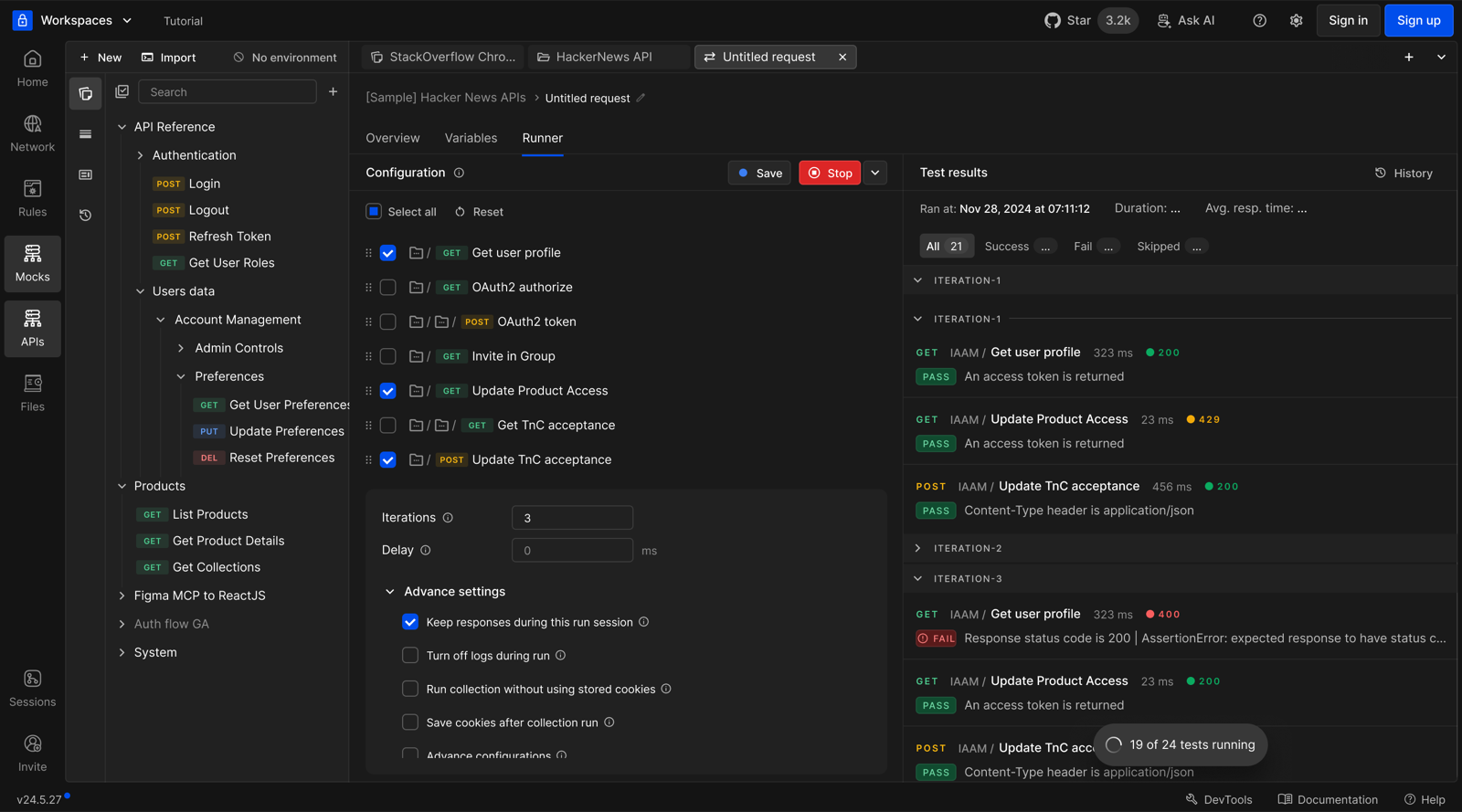Open the Files sidebar section
The image size is (1462, 812).
[32, 394]
